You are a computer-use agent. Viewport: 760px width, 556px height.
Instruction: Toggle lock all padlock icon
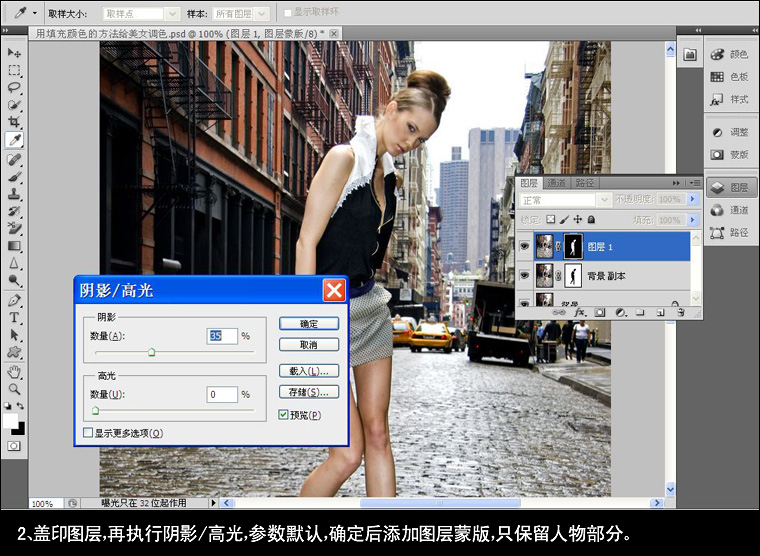point(591,220)
